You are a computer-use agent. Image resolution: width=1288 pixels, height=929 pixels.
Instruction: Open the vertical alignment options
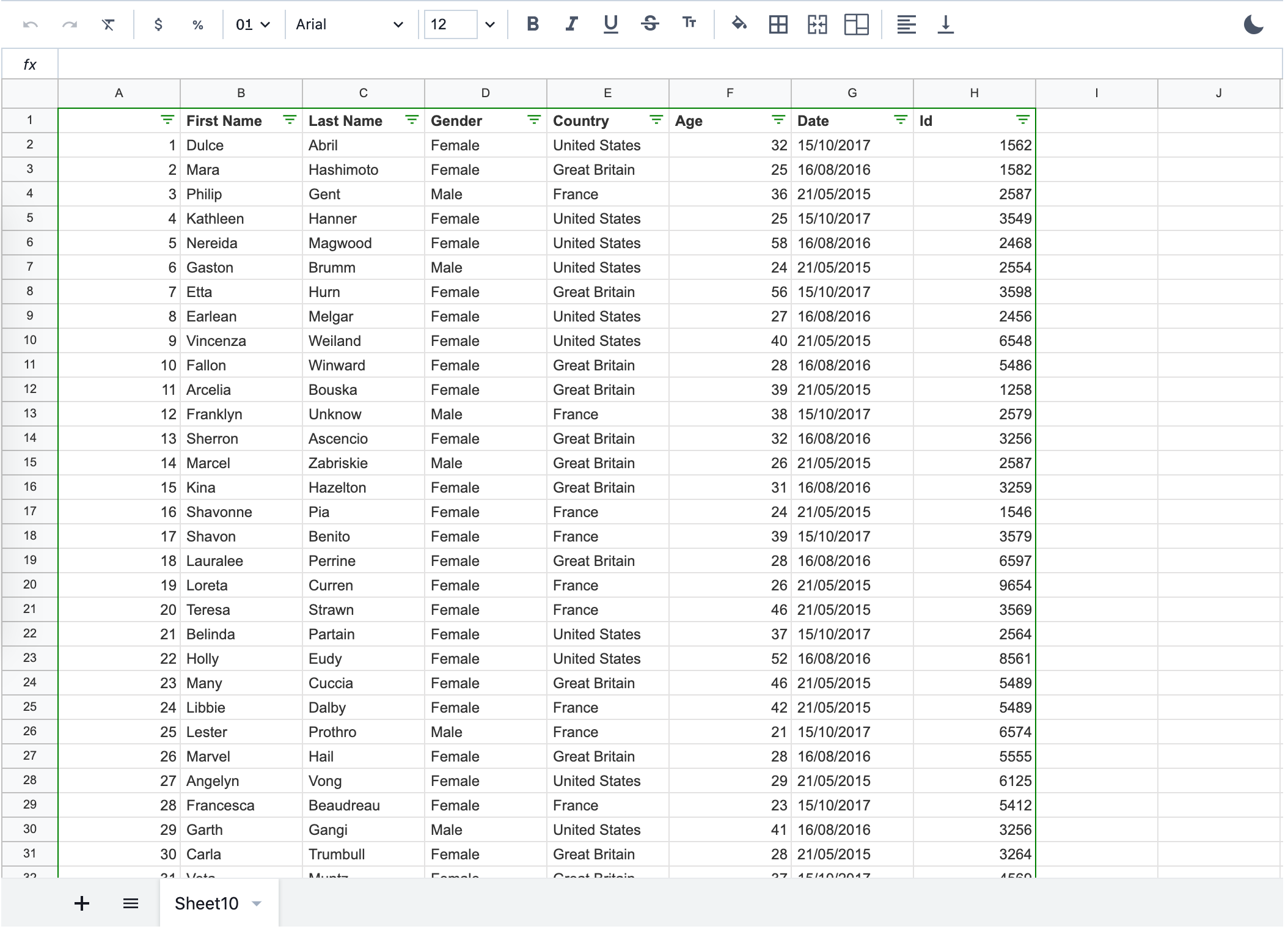(x=945, y=24)
